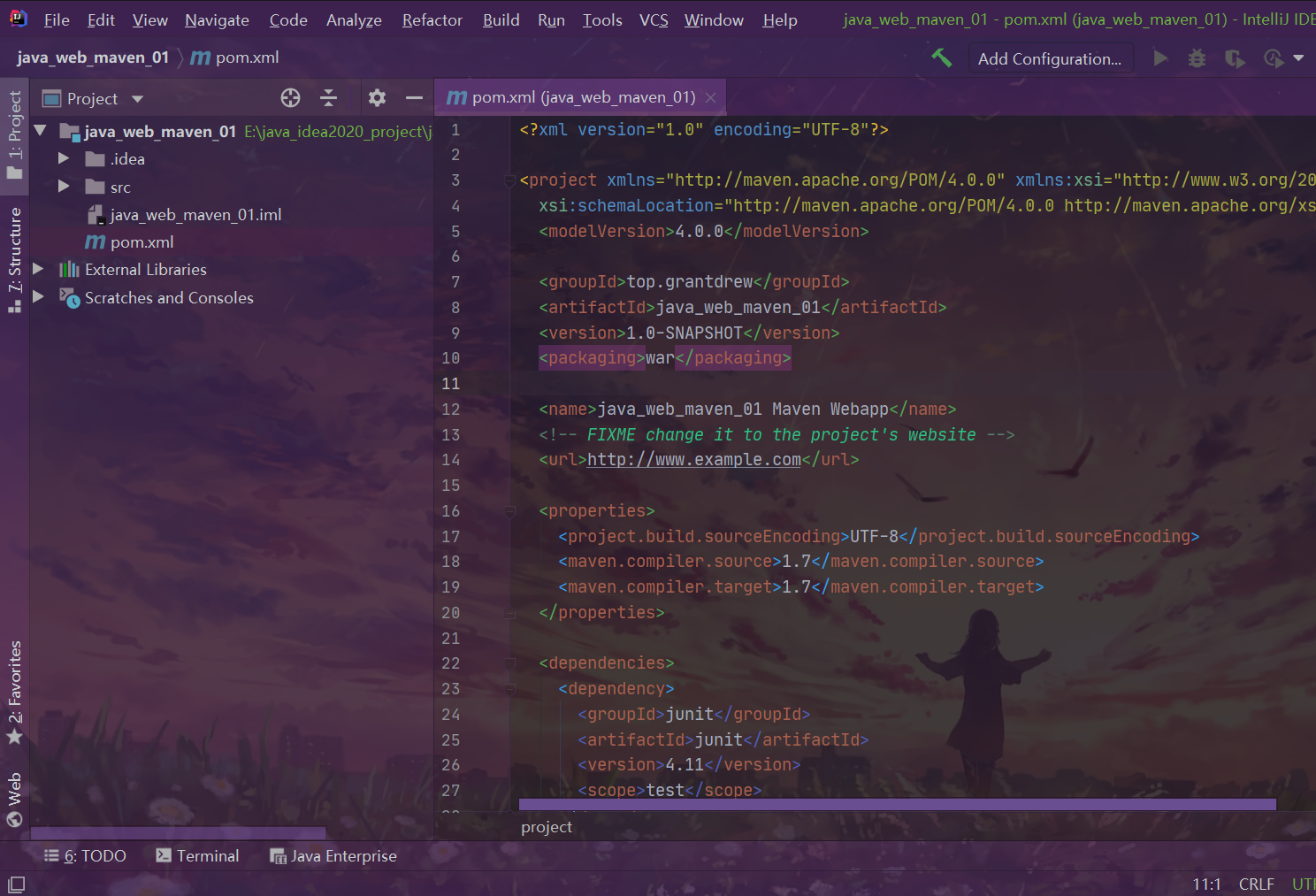Fold the dependencies block at line 22
Image resolution: width=1316 pixels, height=896 pixels.
pos(510,663)
